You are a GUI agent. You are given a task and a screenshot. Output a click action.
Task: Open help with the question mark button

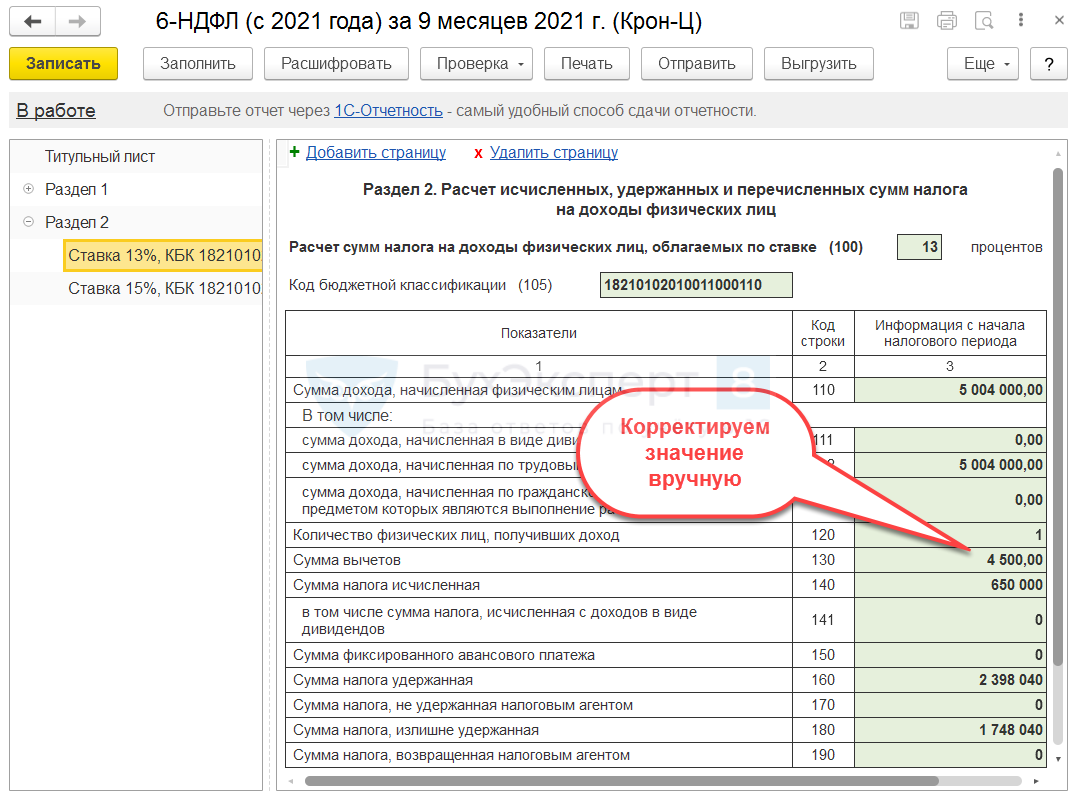(1049, 63)
